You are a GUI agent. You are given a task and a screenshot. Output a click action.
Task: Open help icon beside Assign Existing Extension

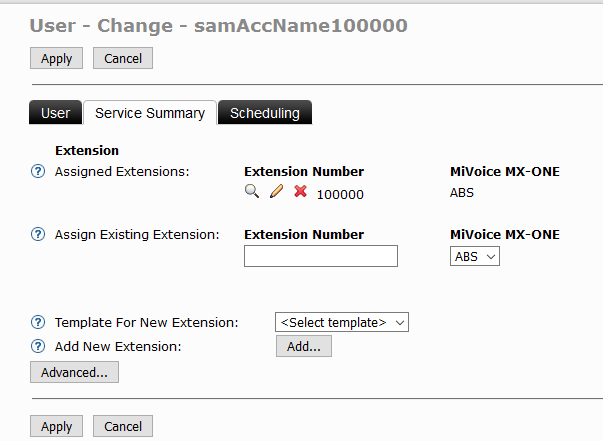click(38, 235)
